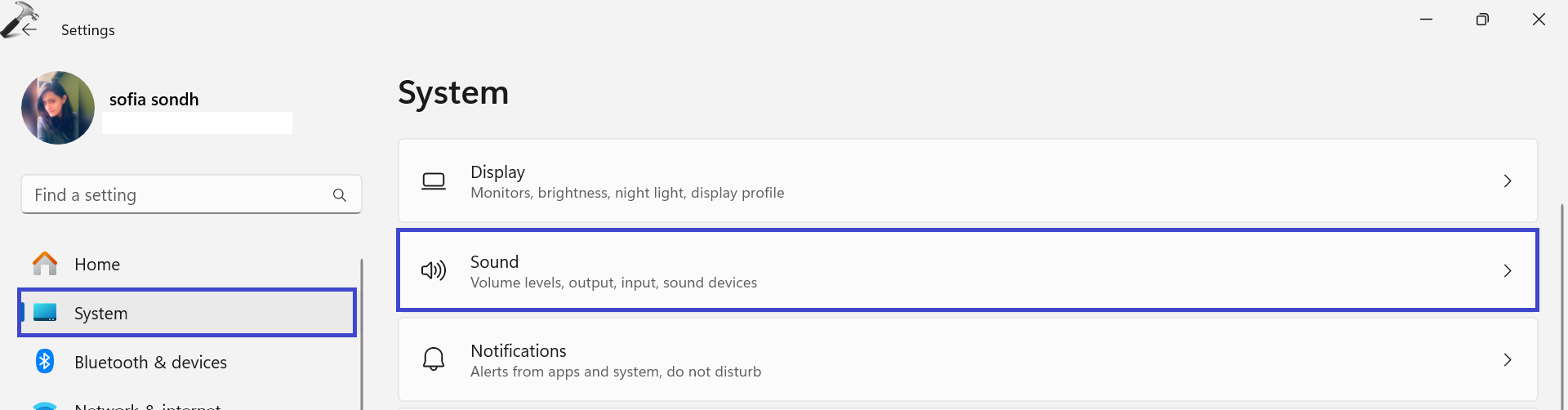Click the Home house icon in sidebar
This screenshot has height=410, width=1568.
(45, 264)
